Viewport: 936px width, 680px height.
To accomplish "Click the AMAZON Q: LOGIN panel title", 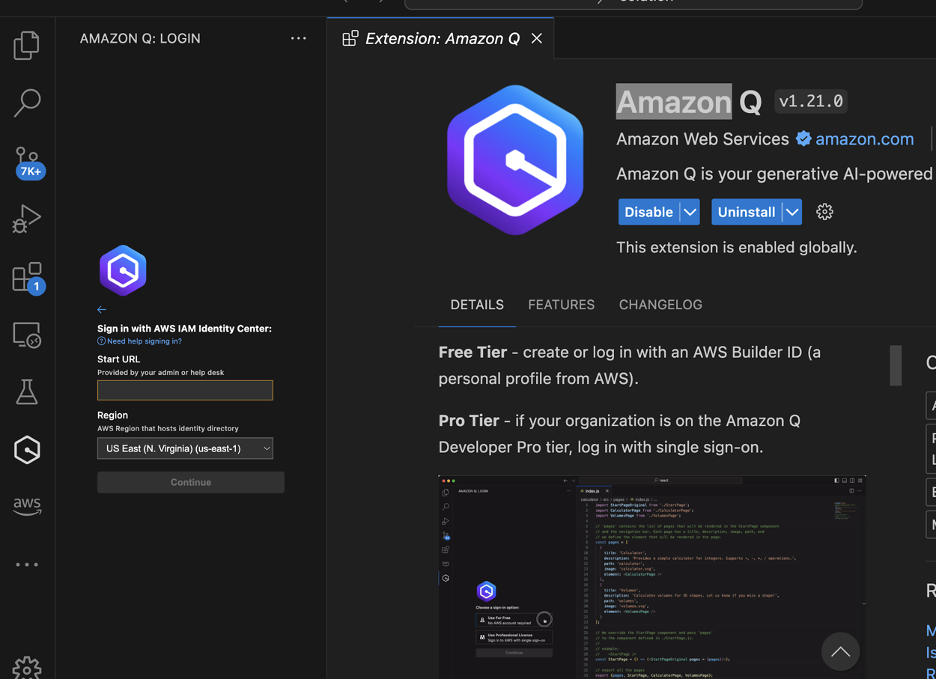I will point(140,38).
